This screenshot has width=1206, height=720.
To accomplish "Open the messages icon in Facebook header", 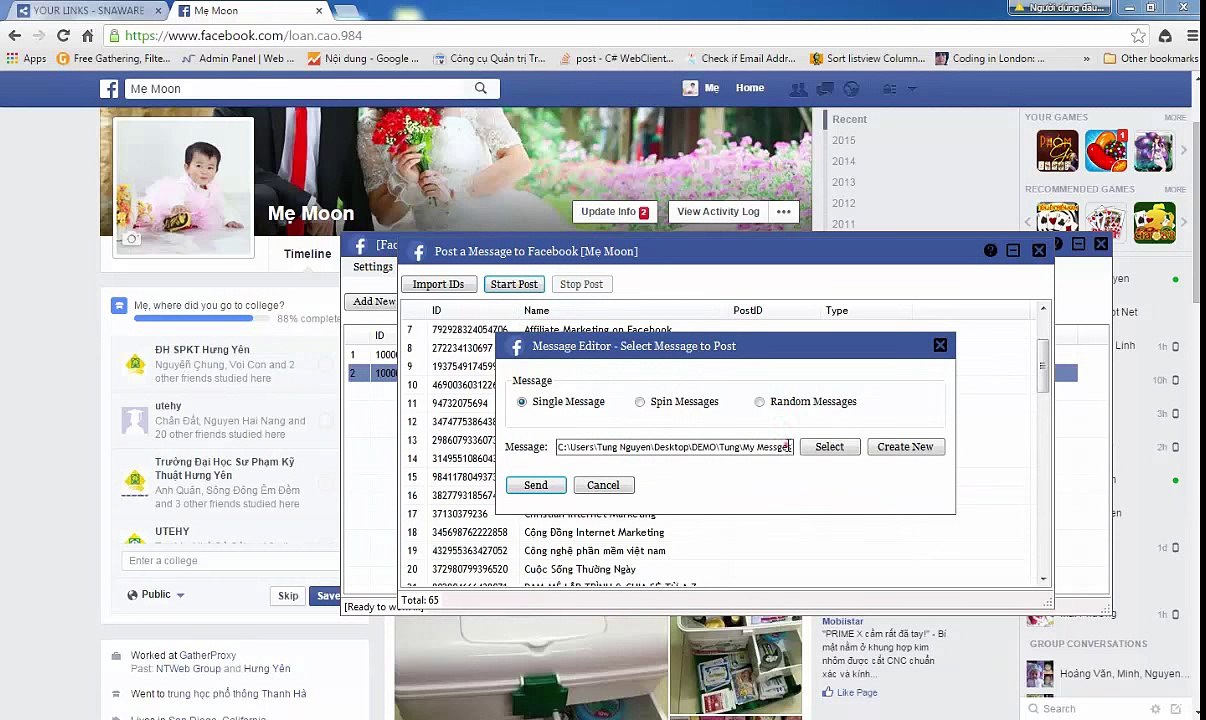I will pyautogui.click(x=825, y=88).
